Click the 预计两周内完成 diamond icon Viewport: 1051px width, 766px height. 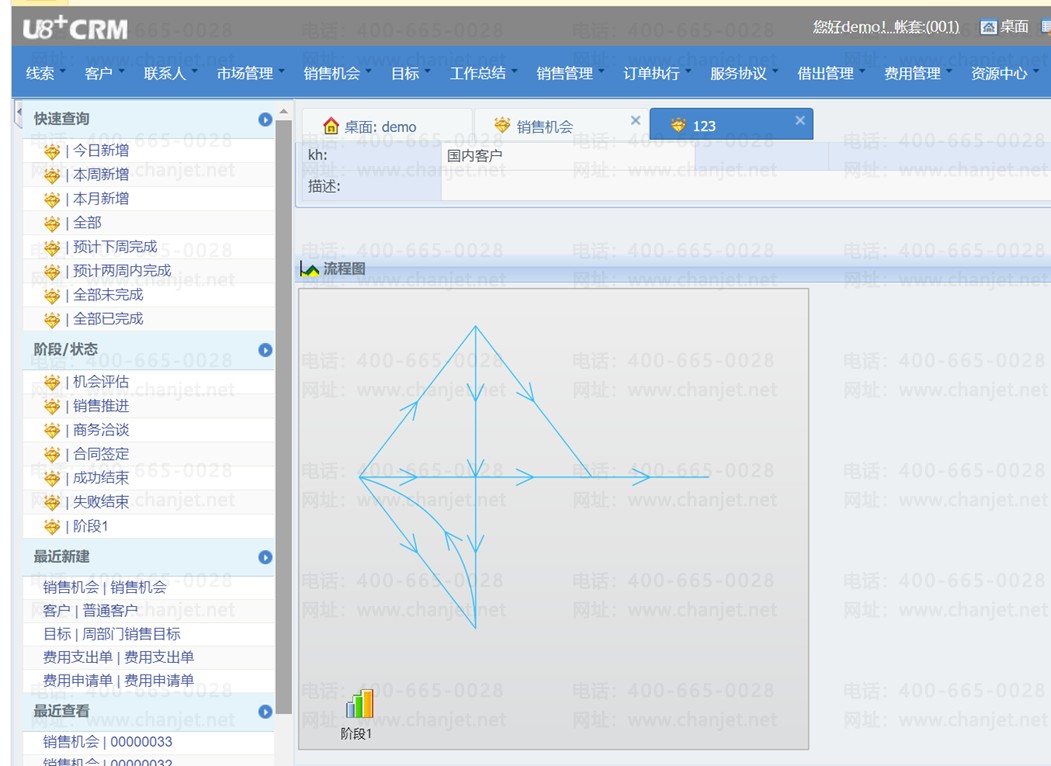coord(52,272)
